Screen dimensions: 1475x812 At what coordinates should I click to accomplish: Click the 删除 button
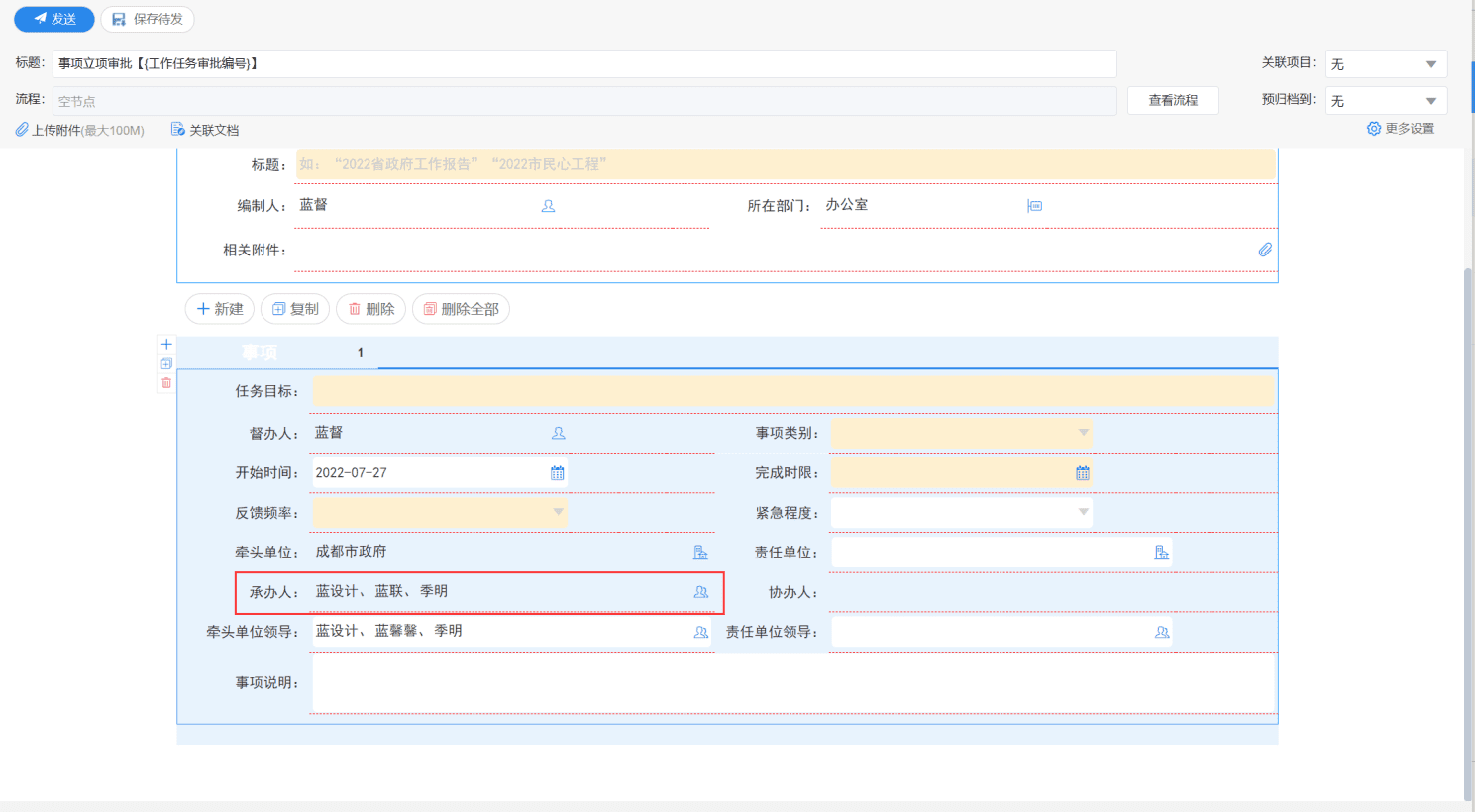(371, 309)
